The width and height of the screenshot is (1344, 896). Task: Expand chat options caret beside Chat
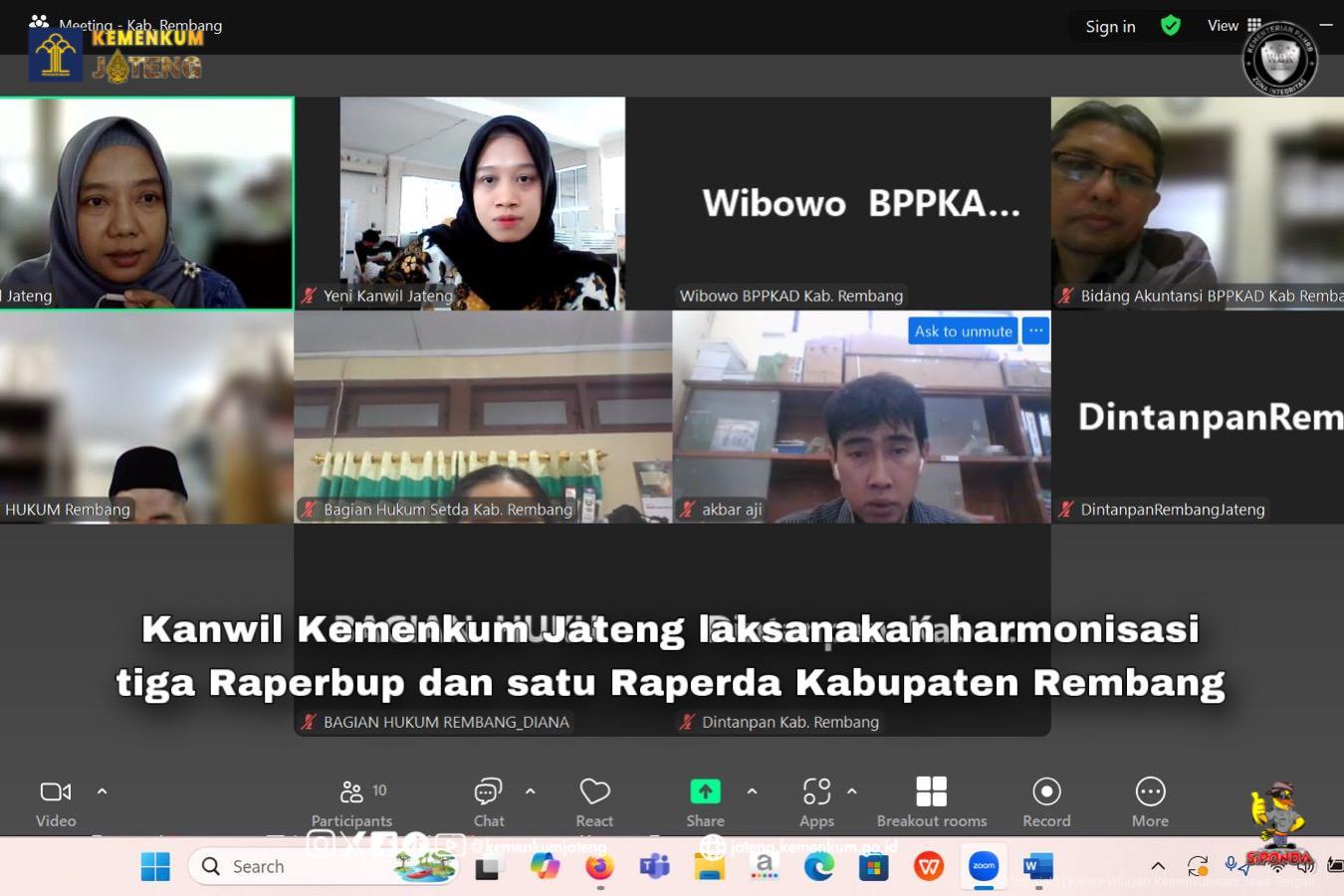click(x=531, y=791)
